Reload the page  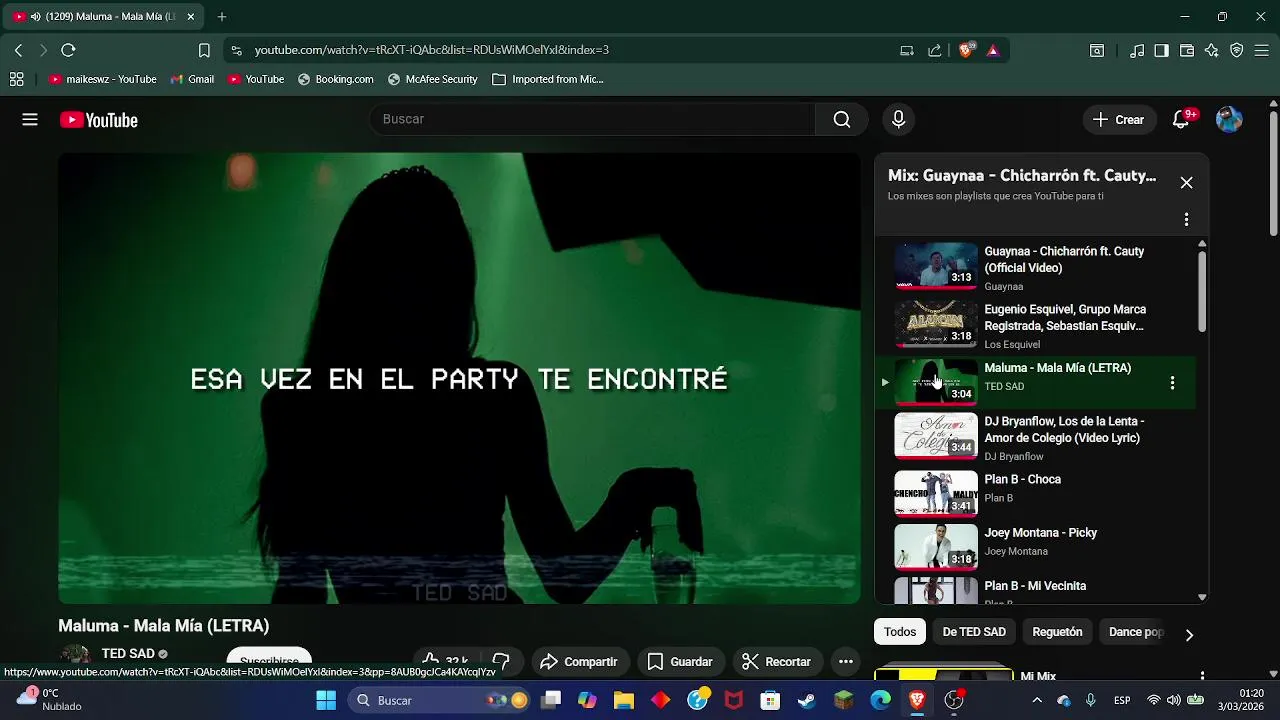tap(68, 50)
